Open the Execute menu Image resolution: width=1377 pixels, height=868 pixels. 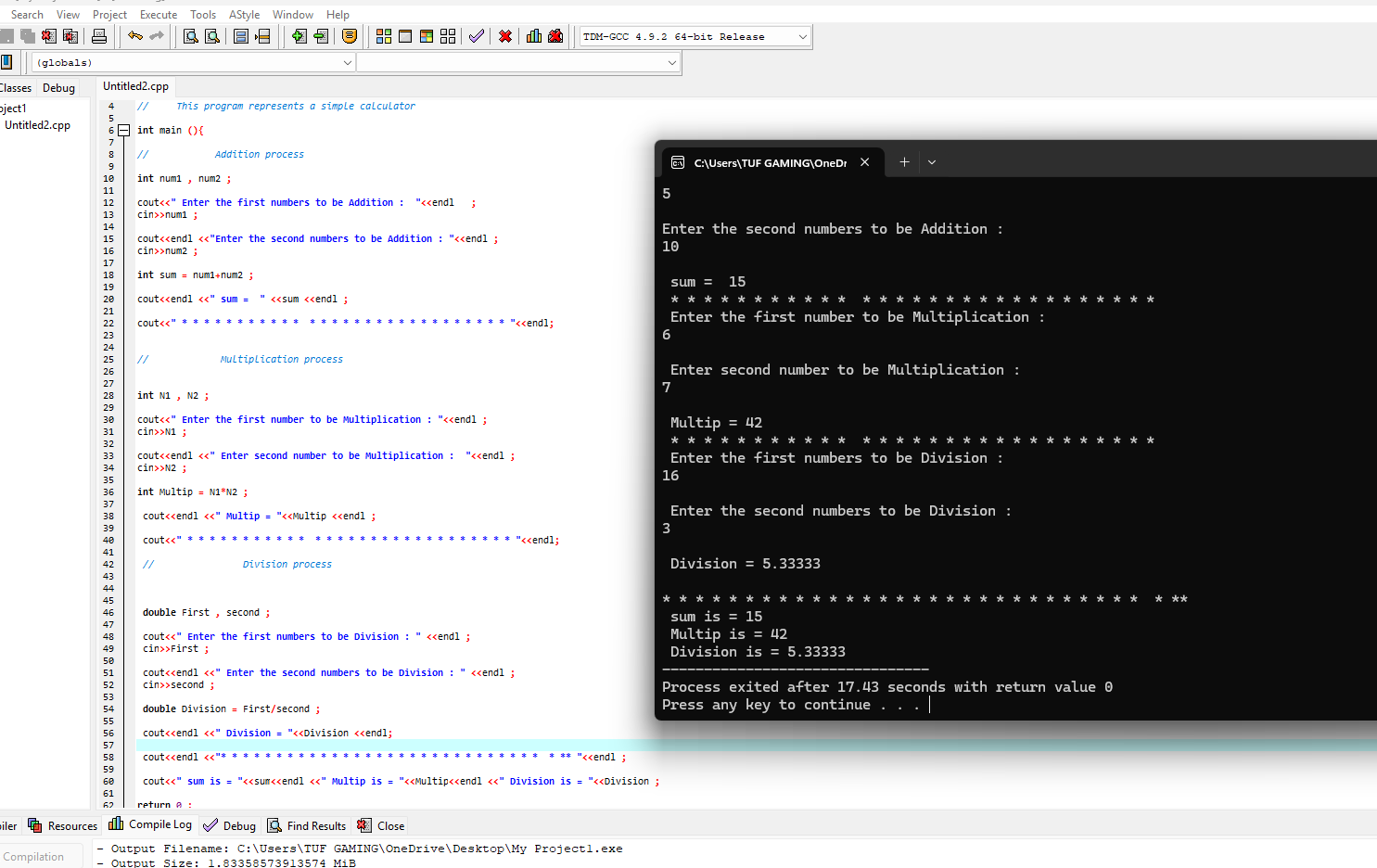[159, 14]
